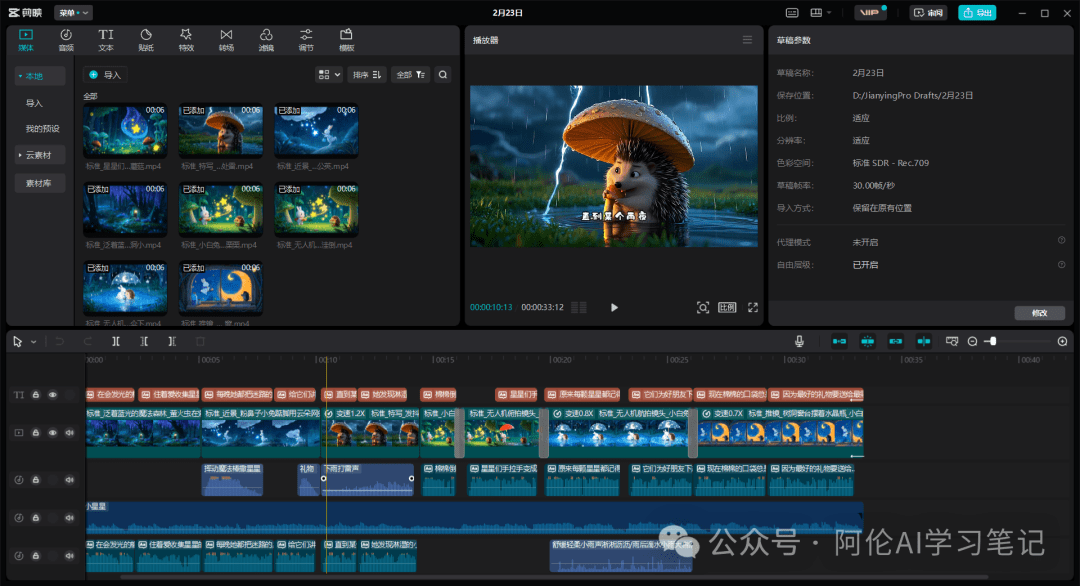Lock the text subtitle track
Viewport: 1080px width, 586px height.
coord(36,395)
